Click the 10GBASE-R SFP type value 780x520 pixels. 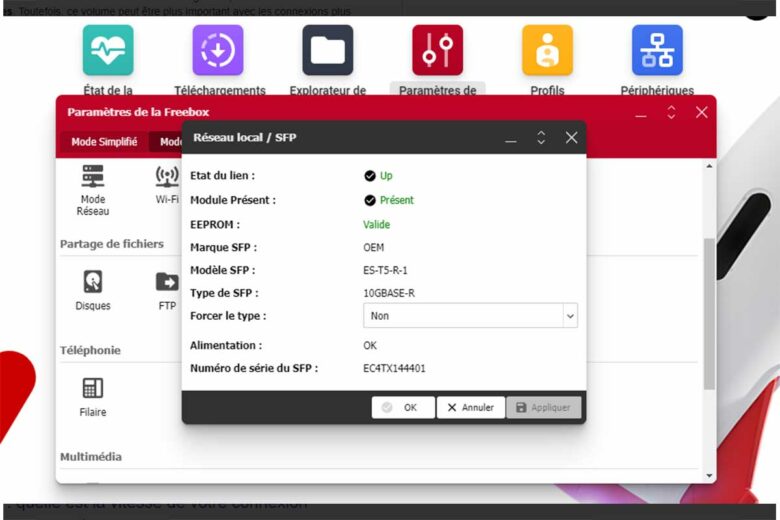pos(389,293)
